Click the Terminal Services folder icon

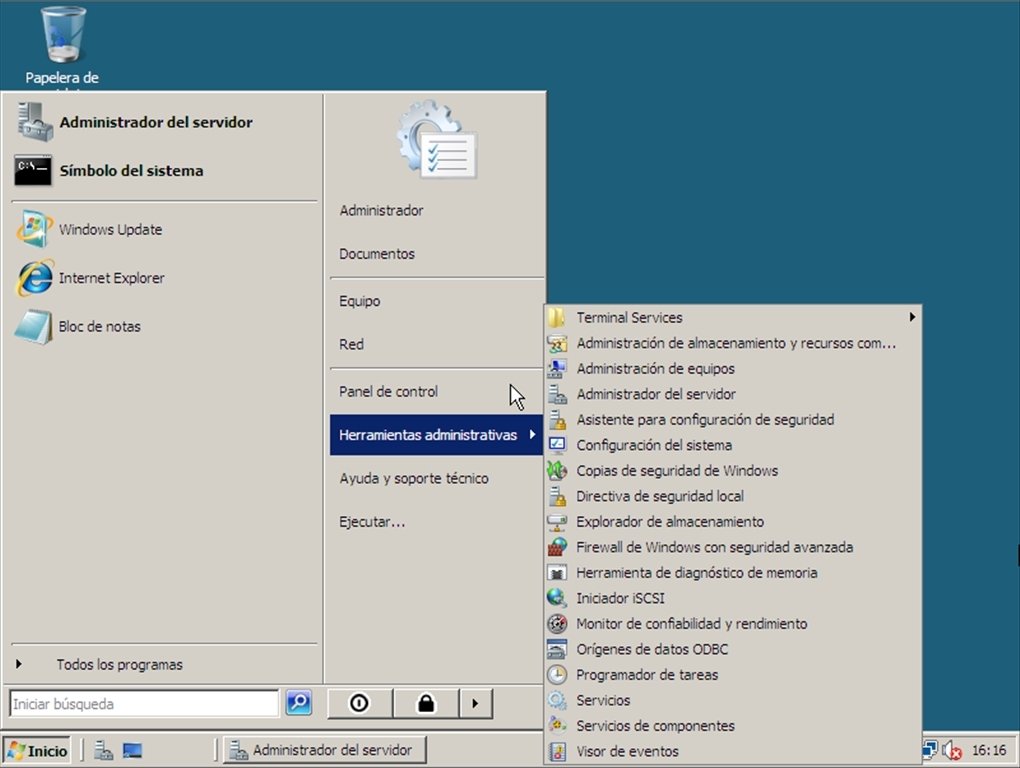pos(557,317)
